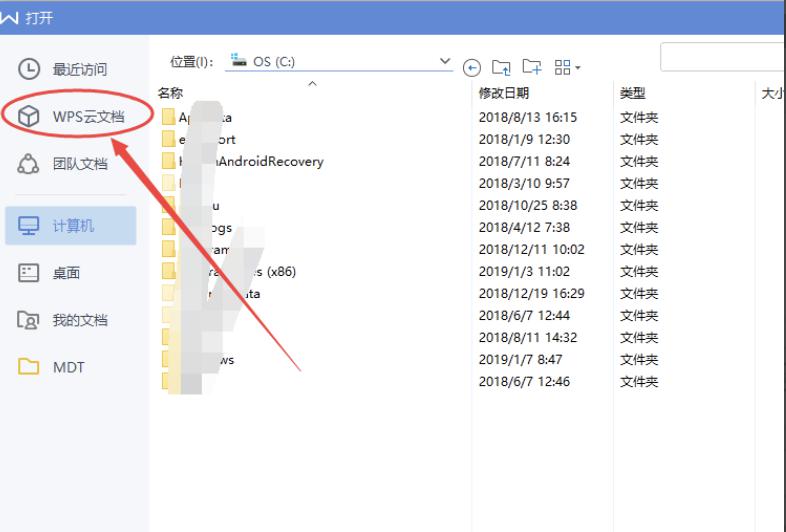This screenshot has height=532, width=786.
Task: Sort by 大小 column header
Action: pyautogui.click(x=773, y=93)
